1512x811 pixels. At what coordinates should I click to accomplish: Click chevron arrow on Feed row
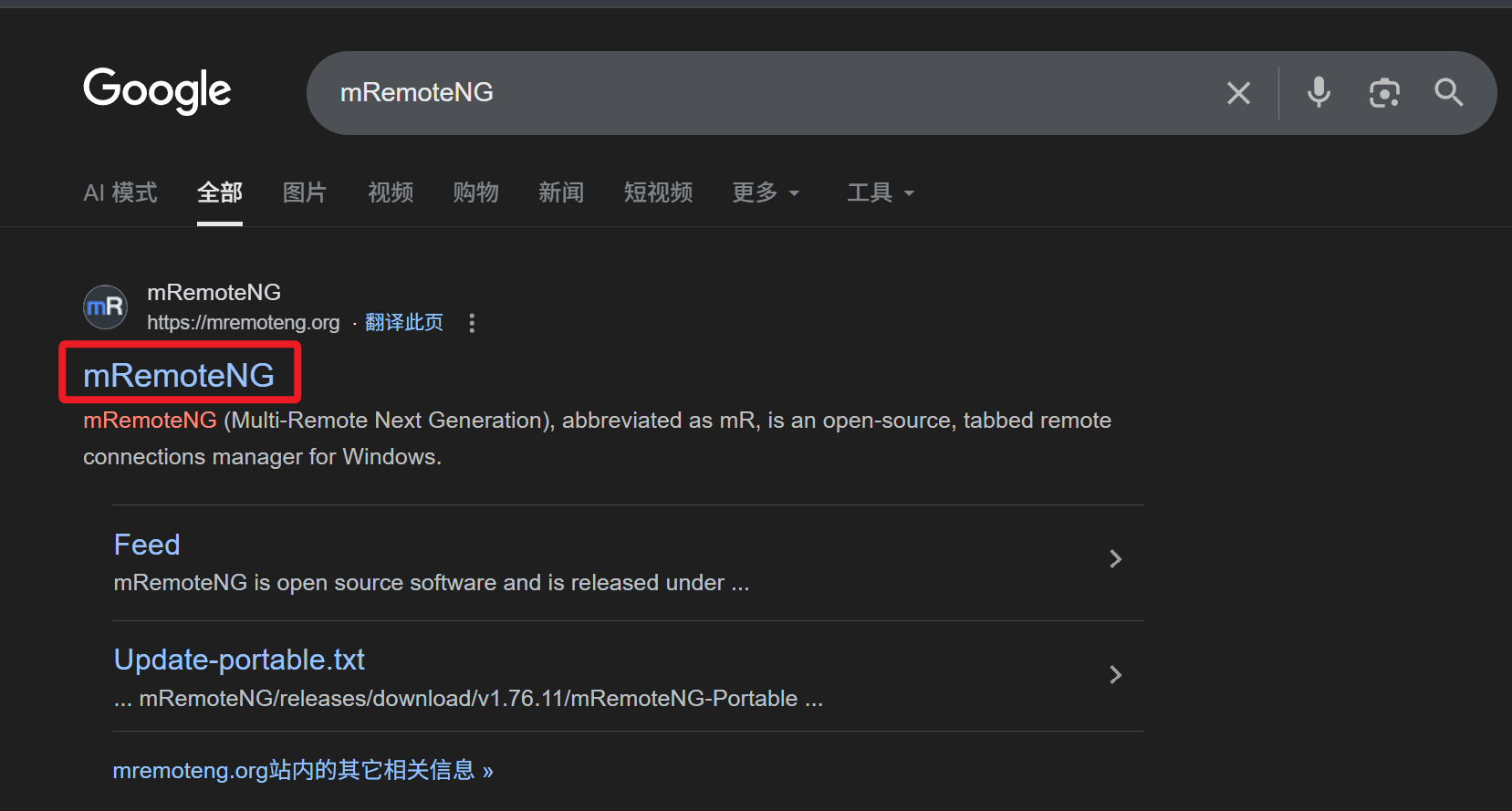[x=1115, y=559]
